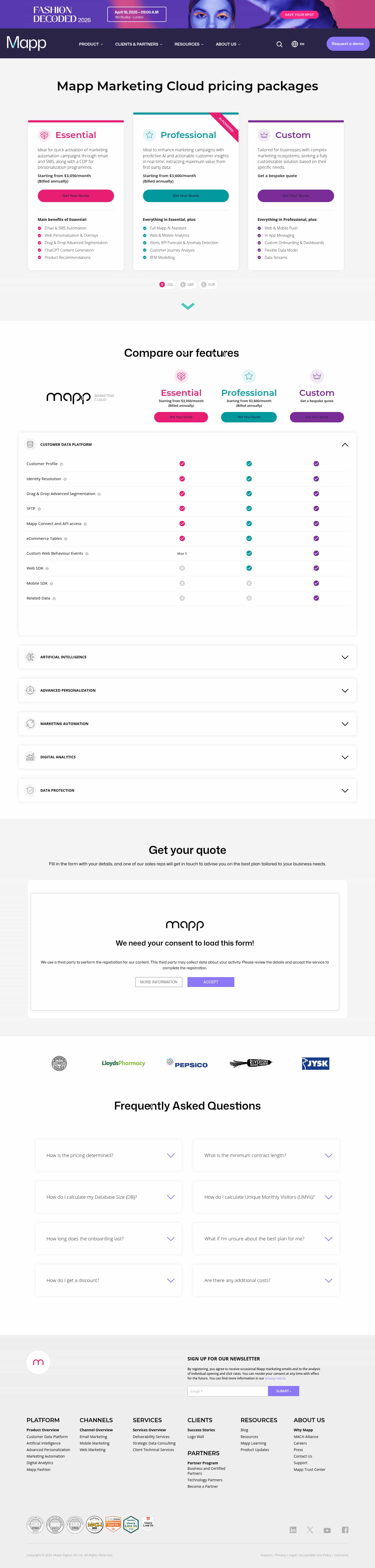The image size is (375, 1568).
Task: Click the Mapp logo in the header
Action: [26, 43]
